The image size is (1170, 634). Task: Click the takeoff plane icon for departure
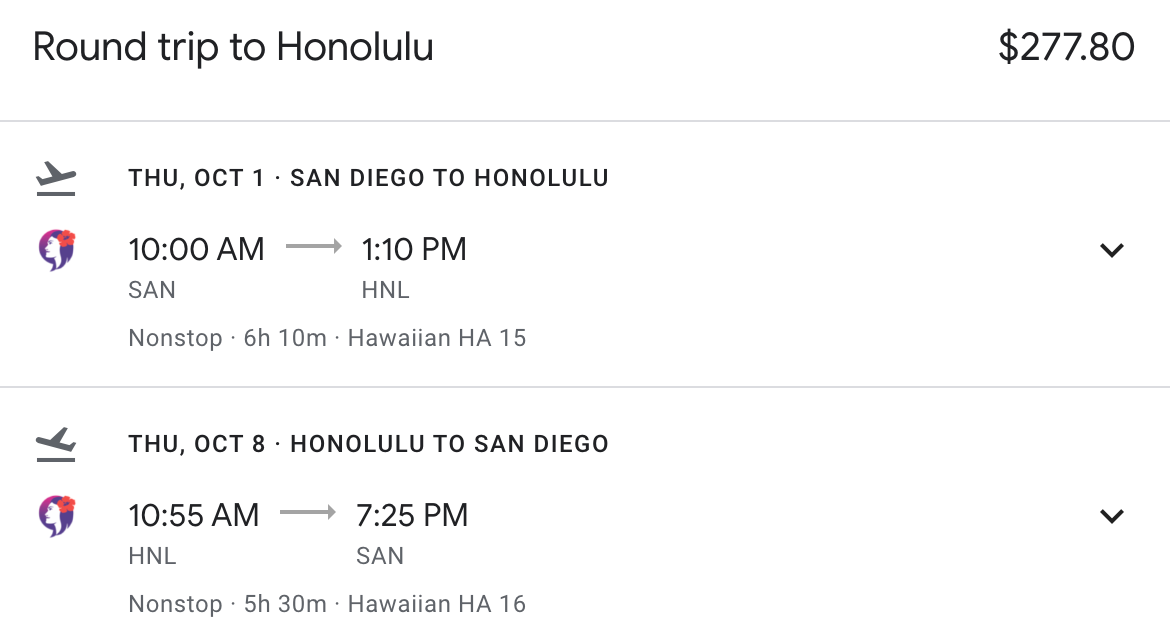56,179
